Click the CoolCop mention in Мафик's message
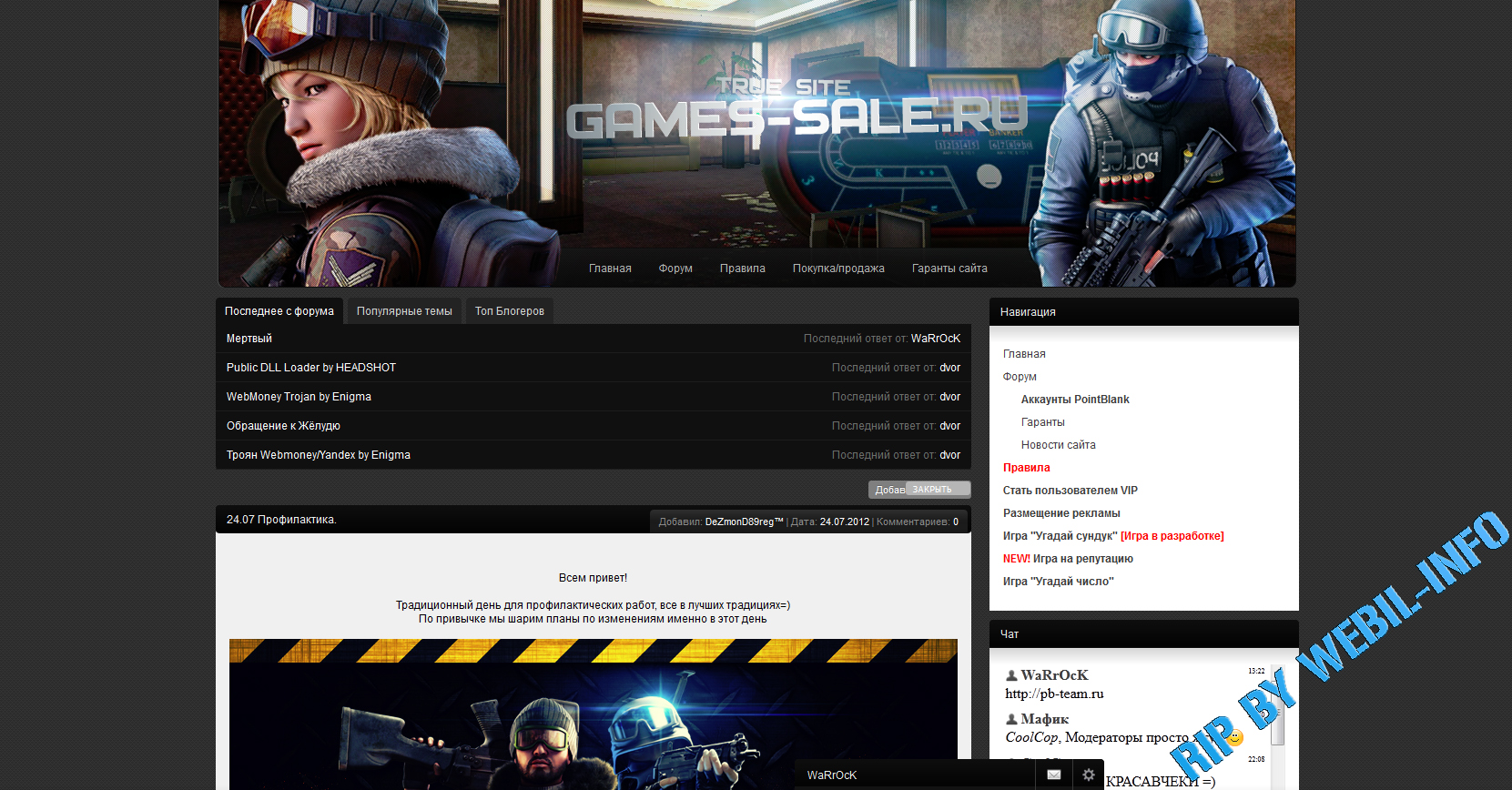Image resolution: width=1512 pixels, height=790 pixels. click(x=1031, y=737)
